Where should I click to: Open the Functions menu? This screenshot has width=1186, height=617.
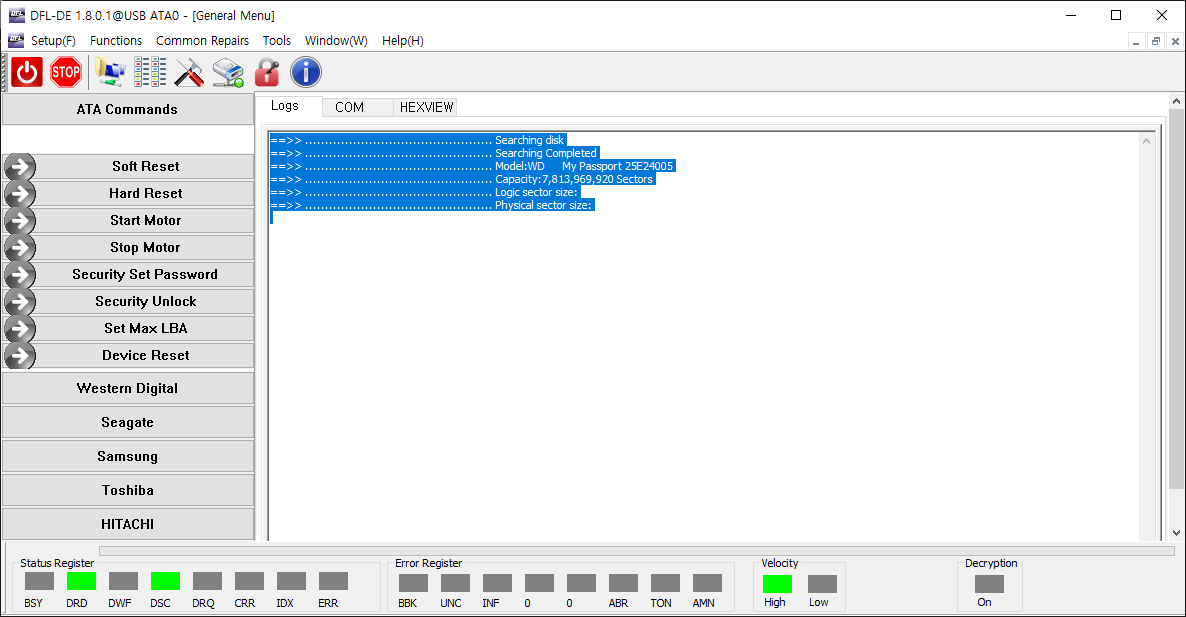[116, 41]
